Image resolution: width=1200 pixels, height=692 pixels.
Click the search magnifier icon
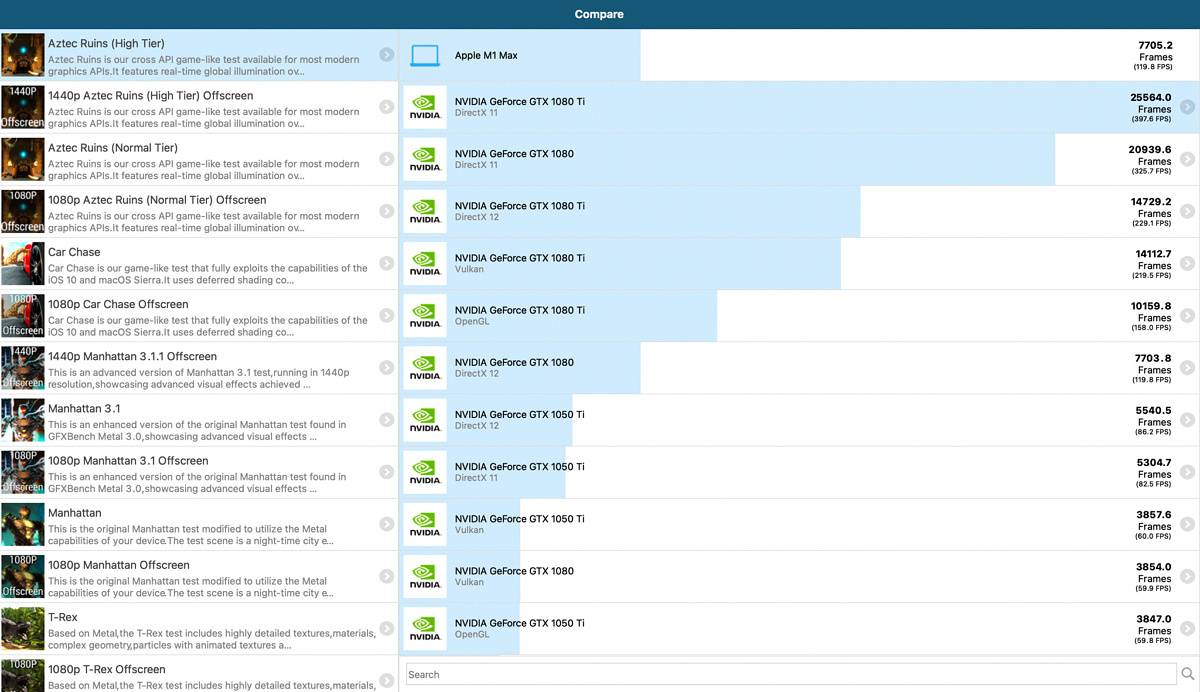[1188, 674]
